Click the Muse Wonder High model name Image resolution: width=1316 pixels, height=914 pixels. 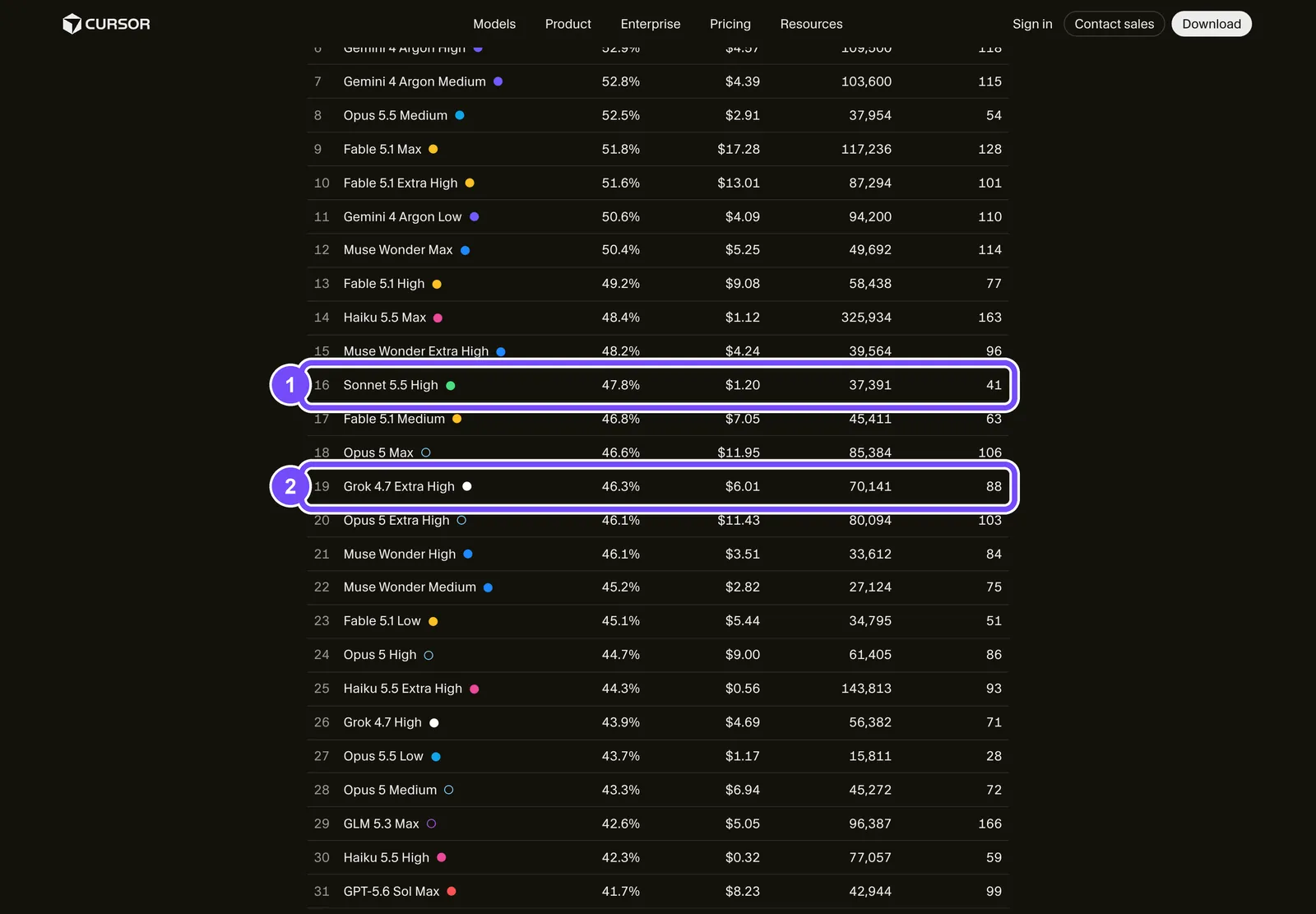[x=400, y=554]
